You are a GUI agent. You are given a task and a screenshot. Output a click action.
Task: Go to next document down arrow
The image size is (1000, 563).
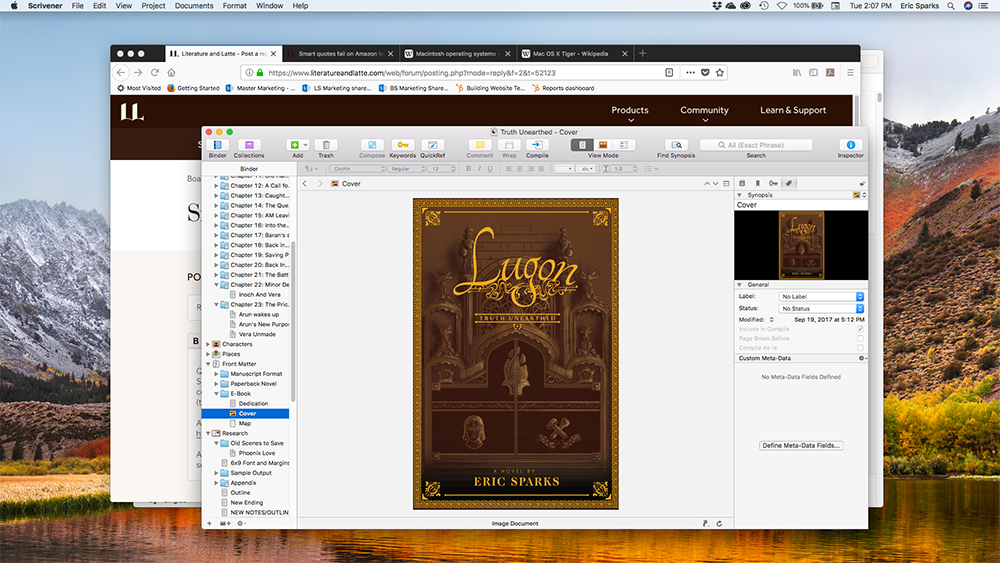(x=716, y=184)
